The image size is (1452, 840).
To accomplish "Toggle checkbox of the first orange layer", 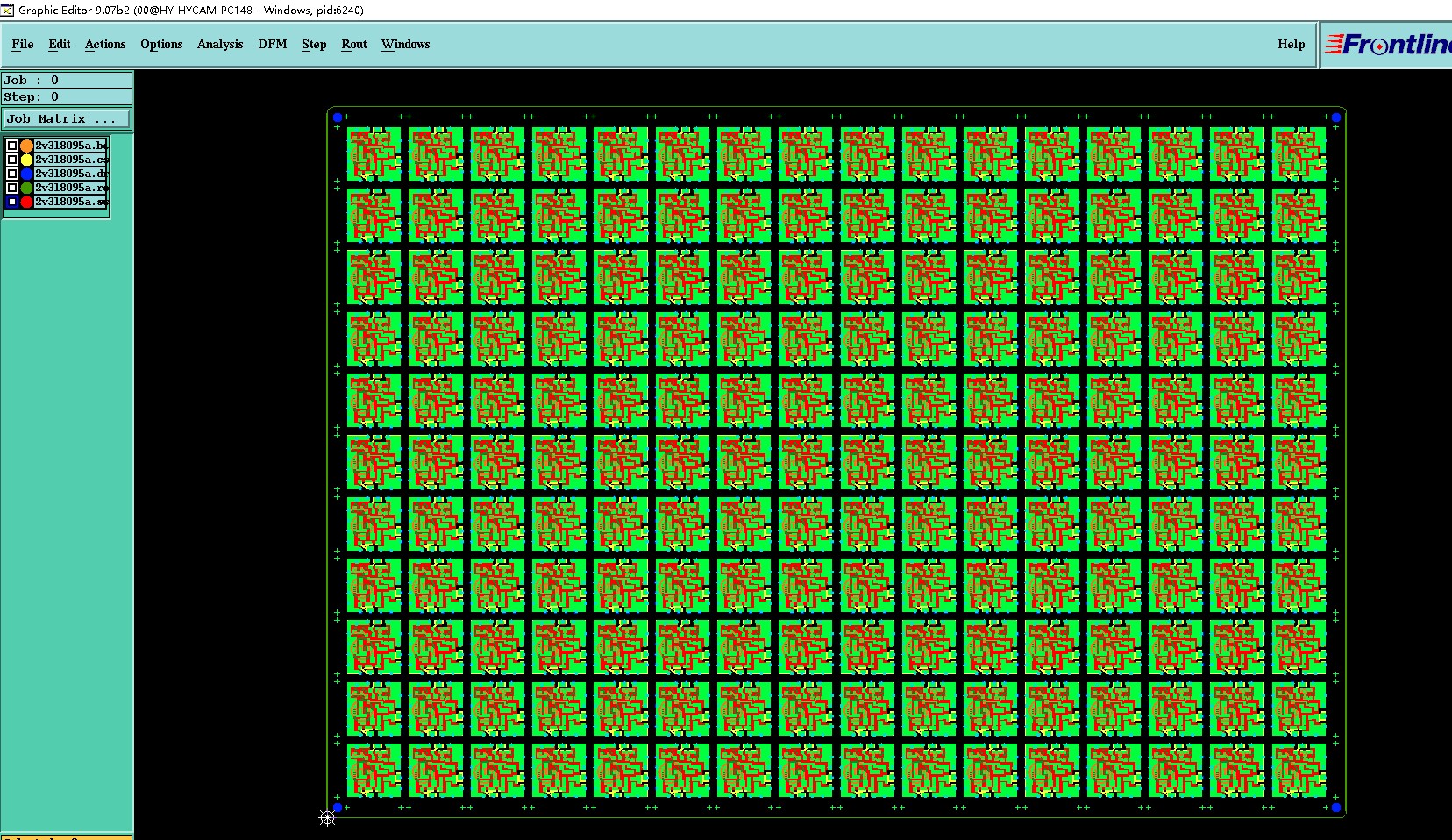I will (12, 146).
